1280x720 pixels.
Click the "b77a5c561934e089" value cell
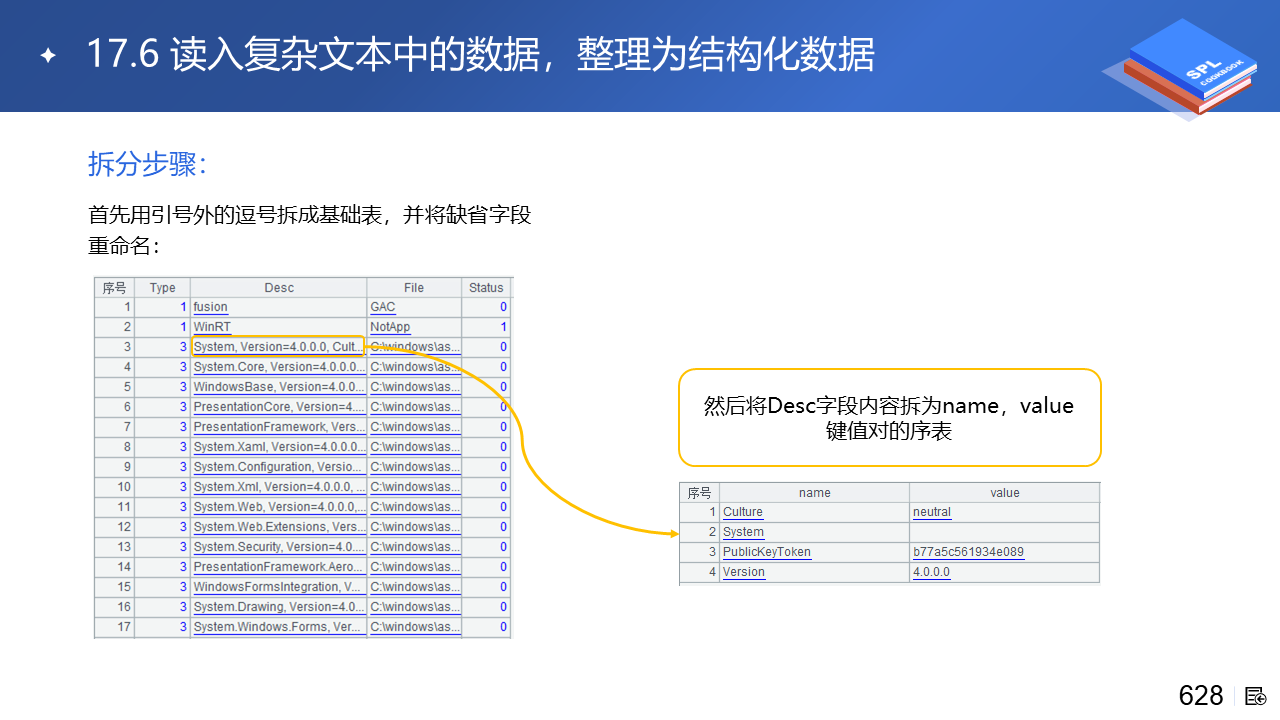coord(1005,552)
